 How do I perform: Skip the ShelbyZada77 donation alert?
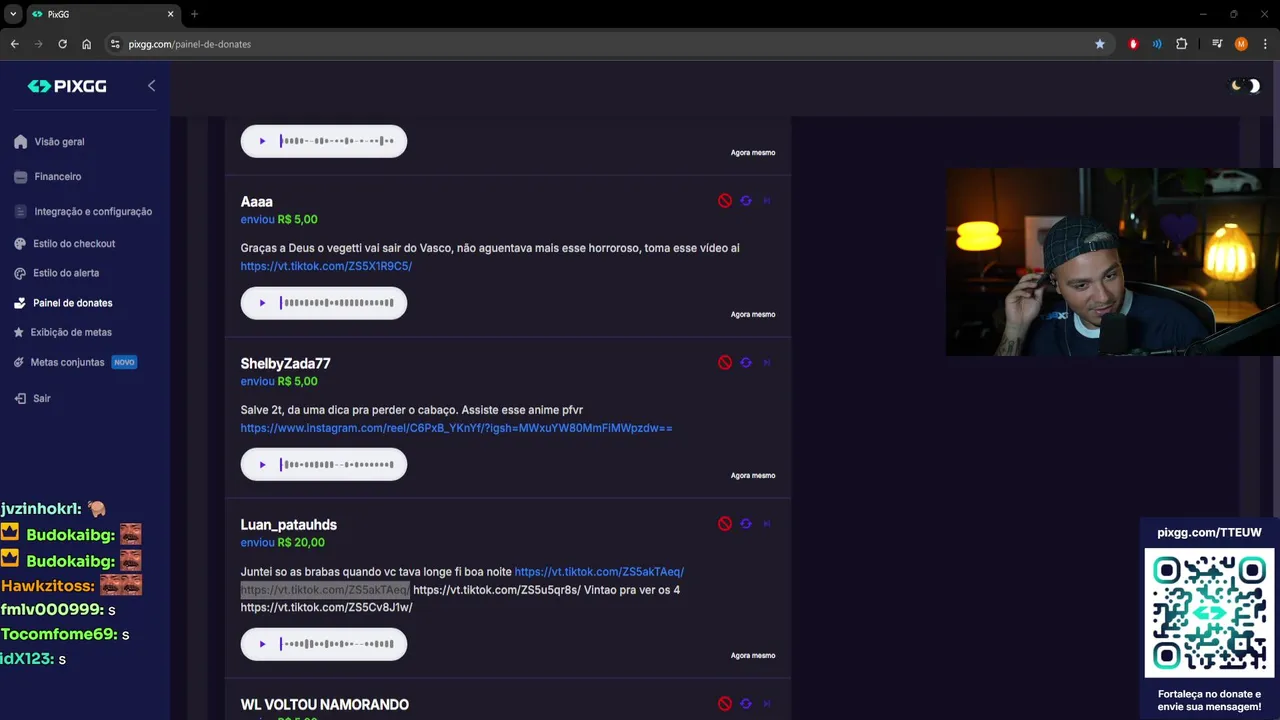(768, 363)
